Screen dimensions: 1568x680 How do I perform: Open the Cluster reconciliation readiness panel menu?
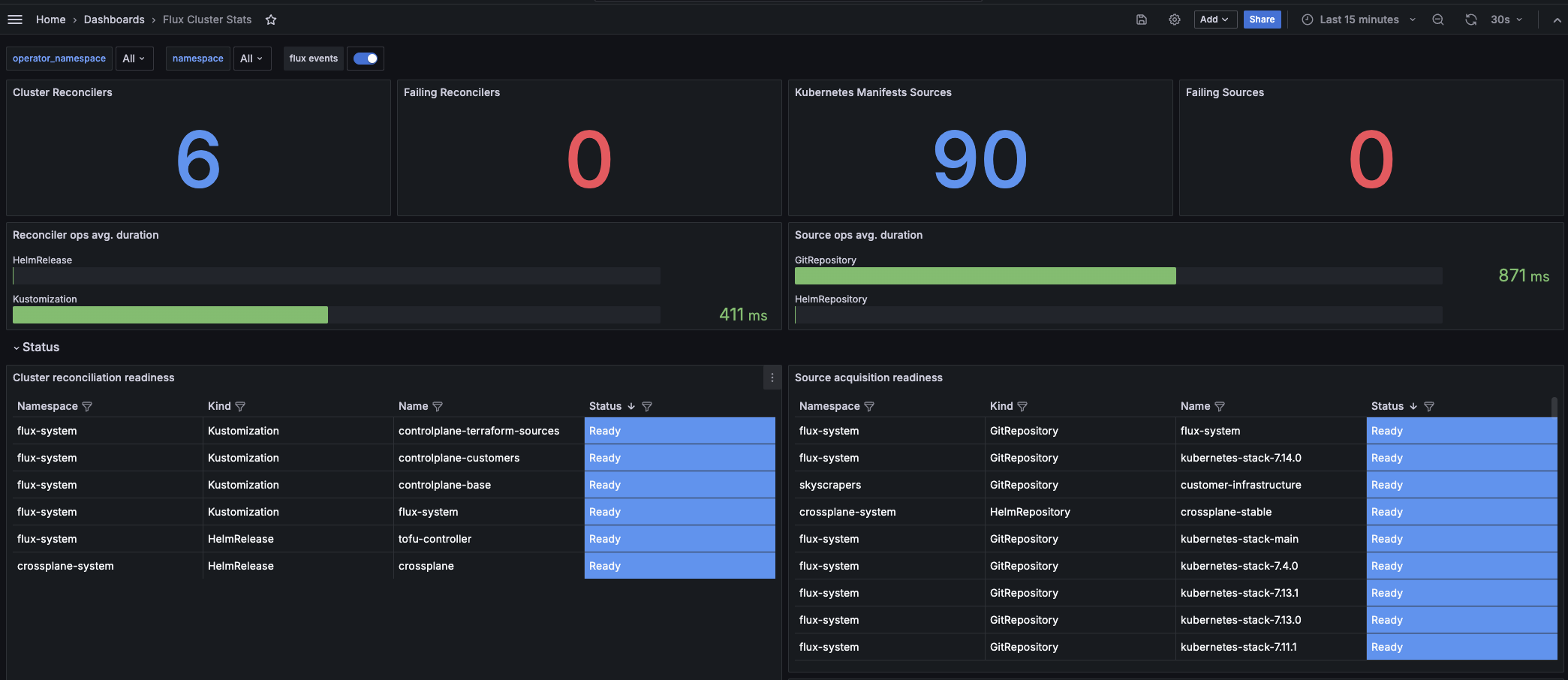772,378
